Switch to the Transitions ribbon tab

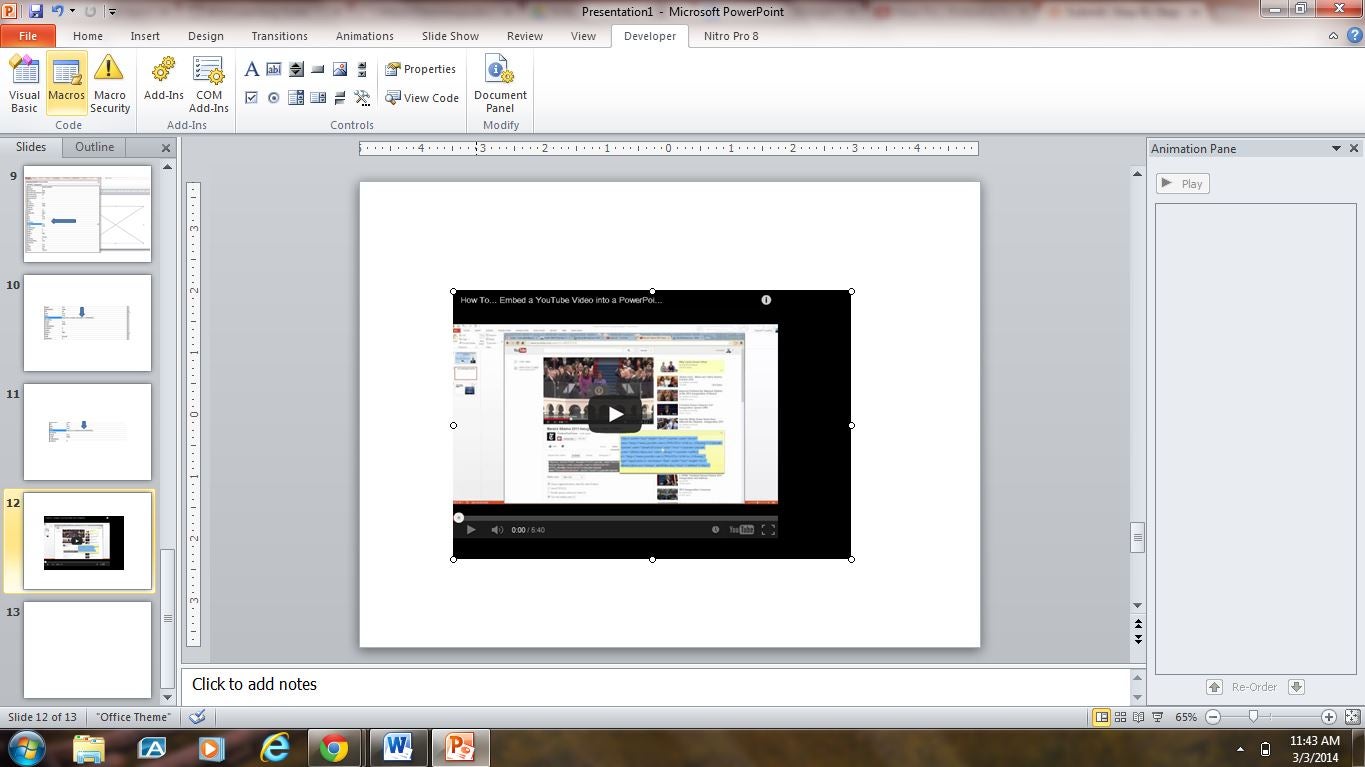pos(279,36)
